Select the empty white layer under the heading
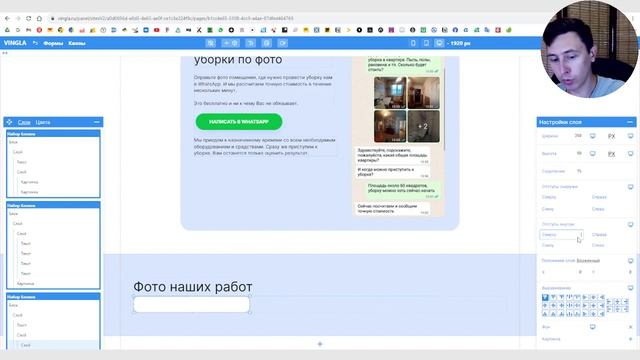This screenshot has width=640, height=360. pyautogui.click(x=191, y=304)
